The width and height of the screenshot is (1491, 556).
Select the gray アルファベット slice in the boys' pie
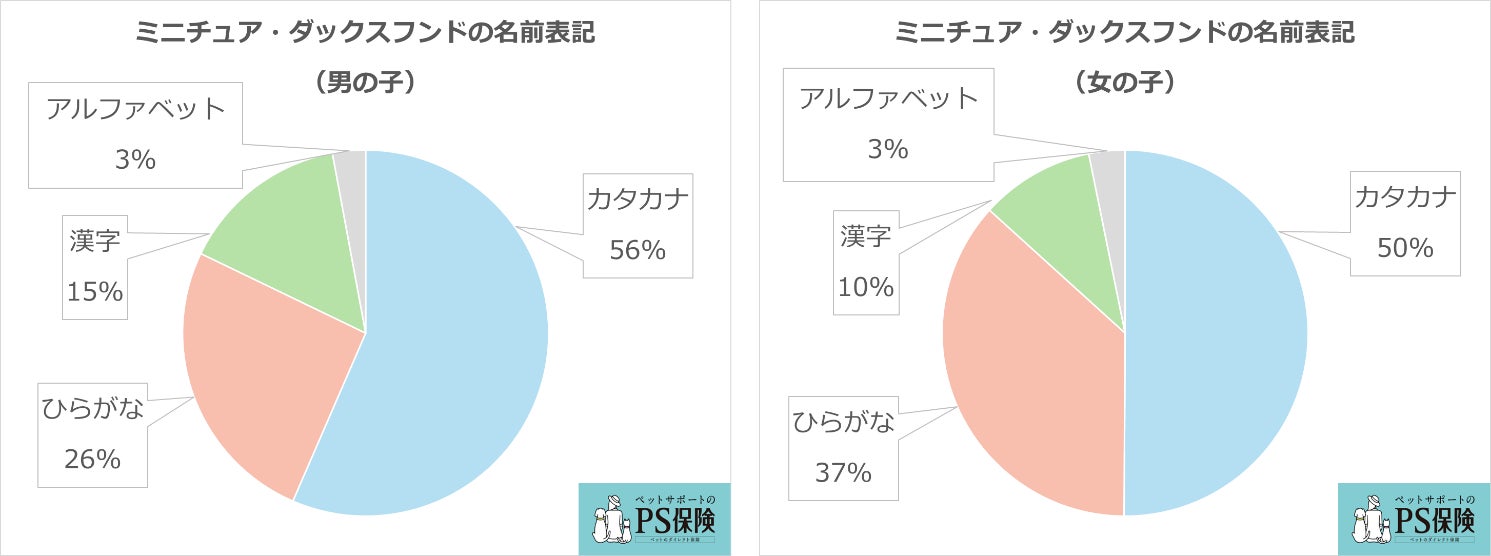[x=352, y=170]
